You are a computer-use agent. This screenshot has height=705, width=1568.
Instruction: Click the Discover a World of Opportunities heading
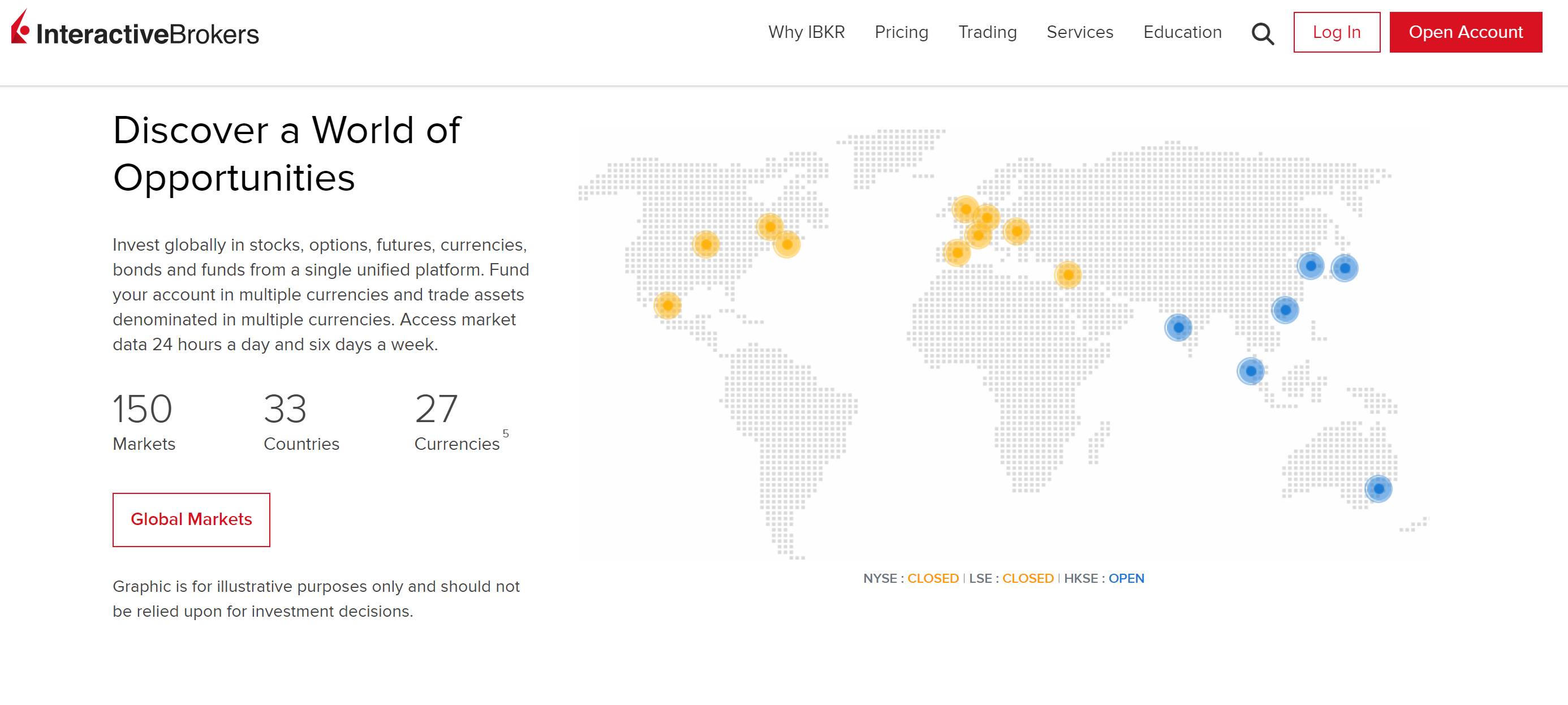pos(287,153)
